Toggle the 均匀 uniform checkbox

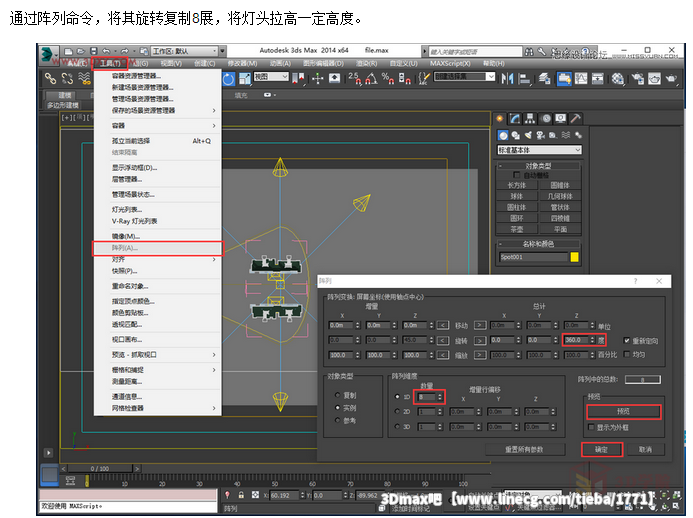point(627,354)
